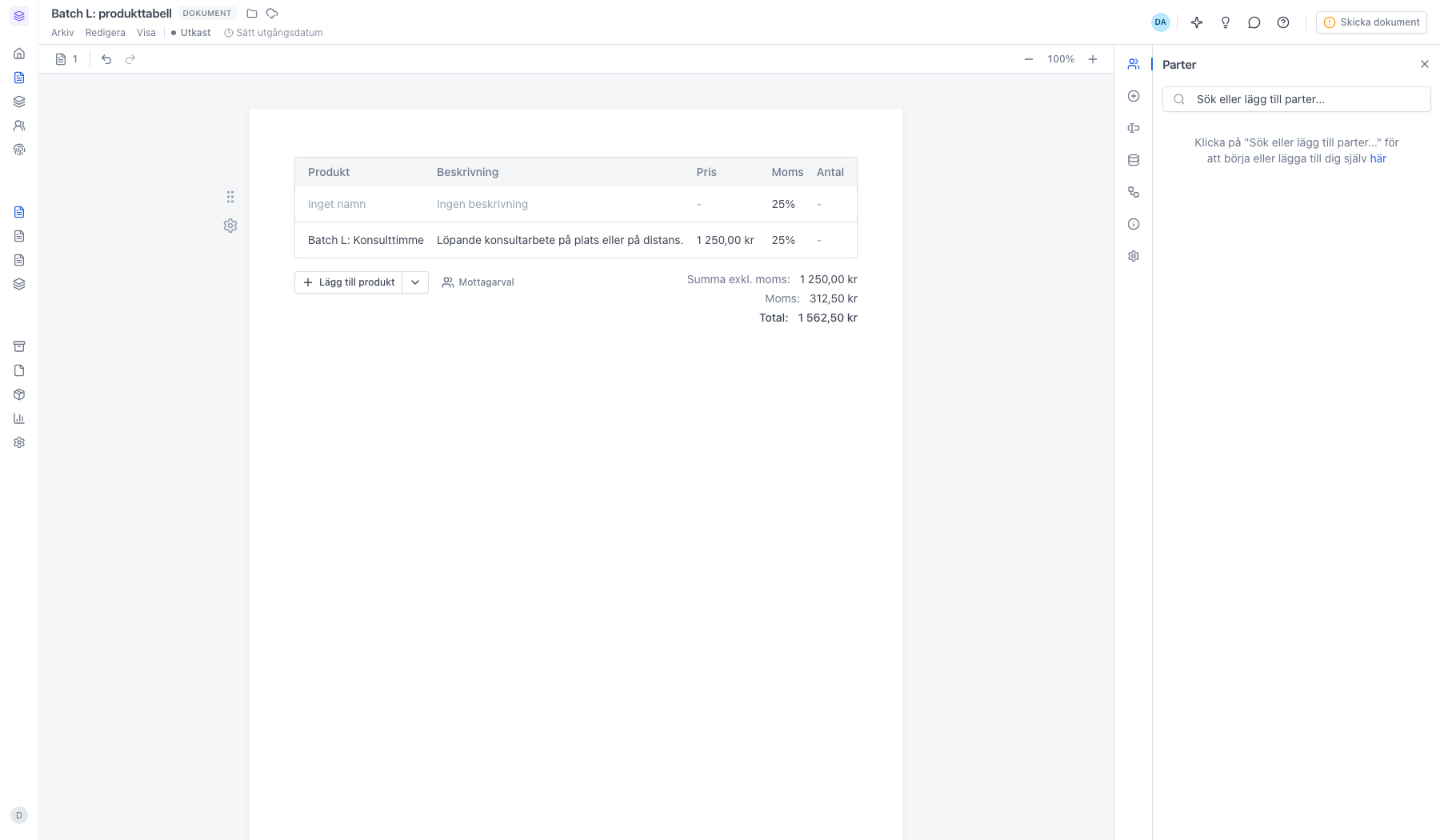Click the folder icon next to document title

pyautogui.click(x=252, y=14)
